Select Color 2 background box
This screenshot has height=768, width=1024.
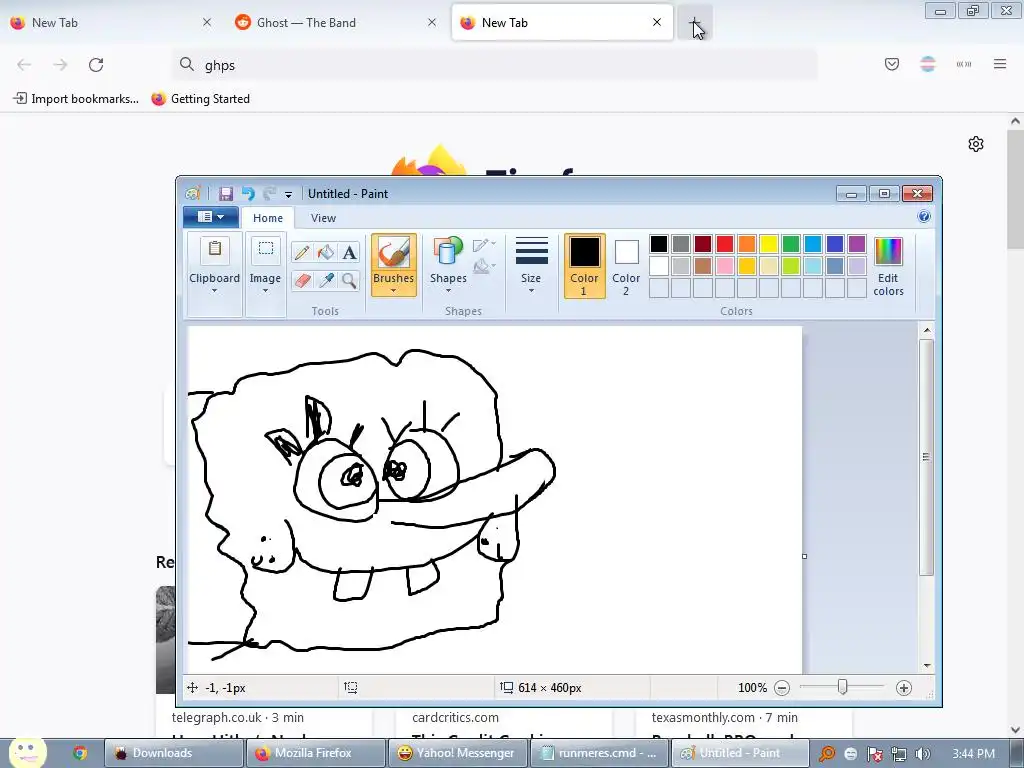pyautogui.click(x=626, y=266)
